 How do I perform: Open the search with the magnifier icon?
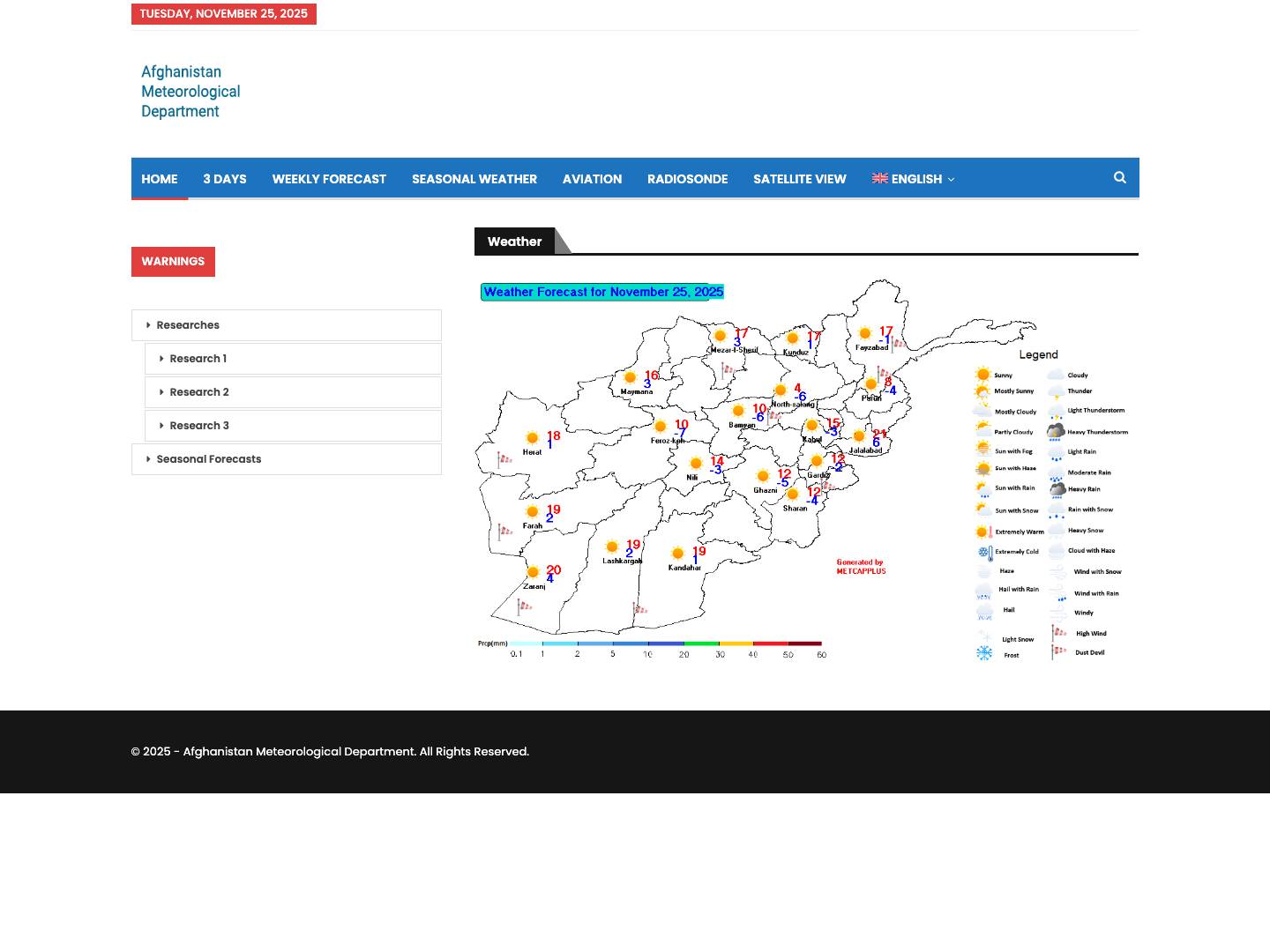coord(1119,177)
